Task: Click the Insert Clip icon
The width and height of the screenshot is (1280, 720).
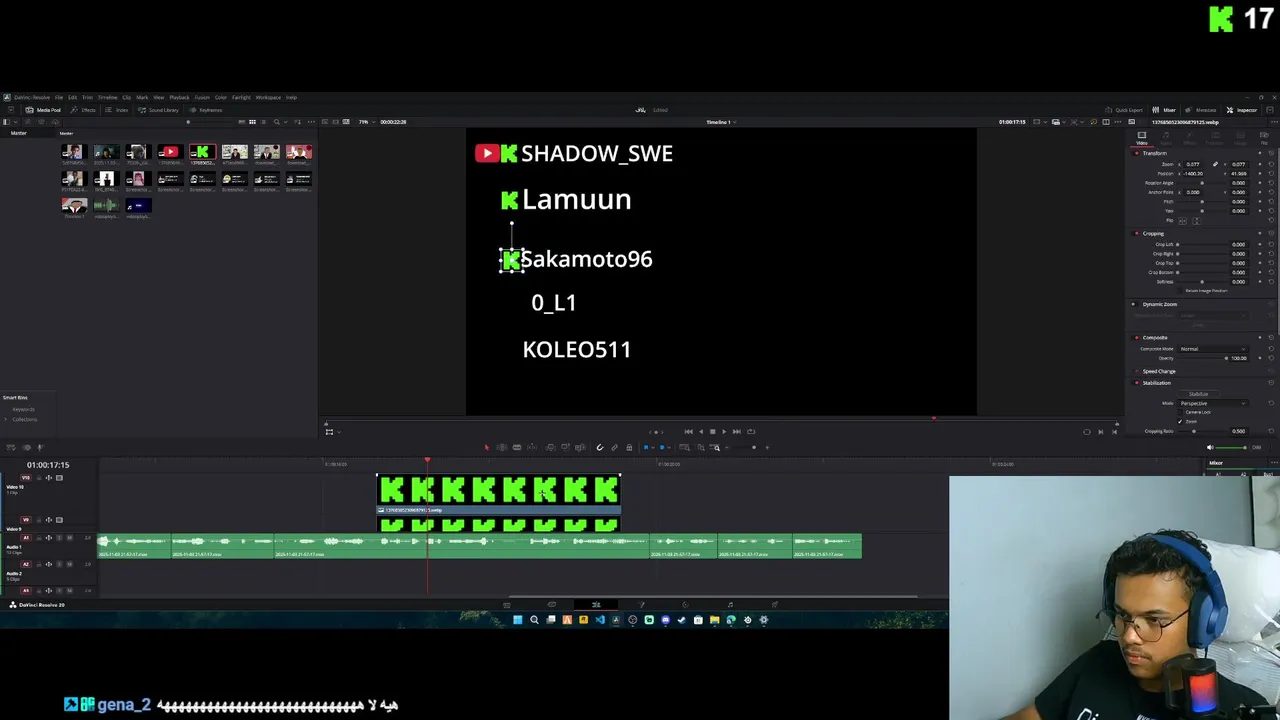Action: click(550, 447)
